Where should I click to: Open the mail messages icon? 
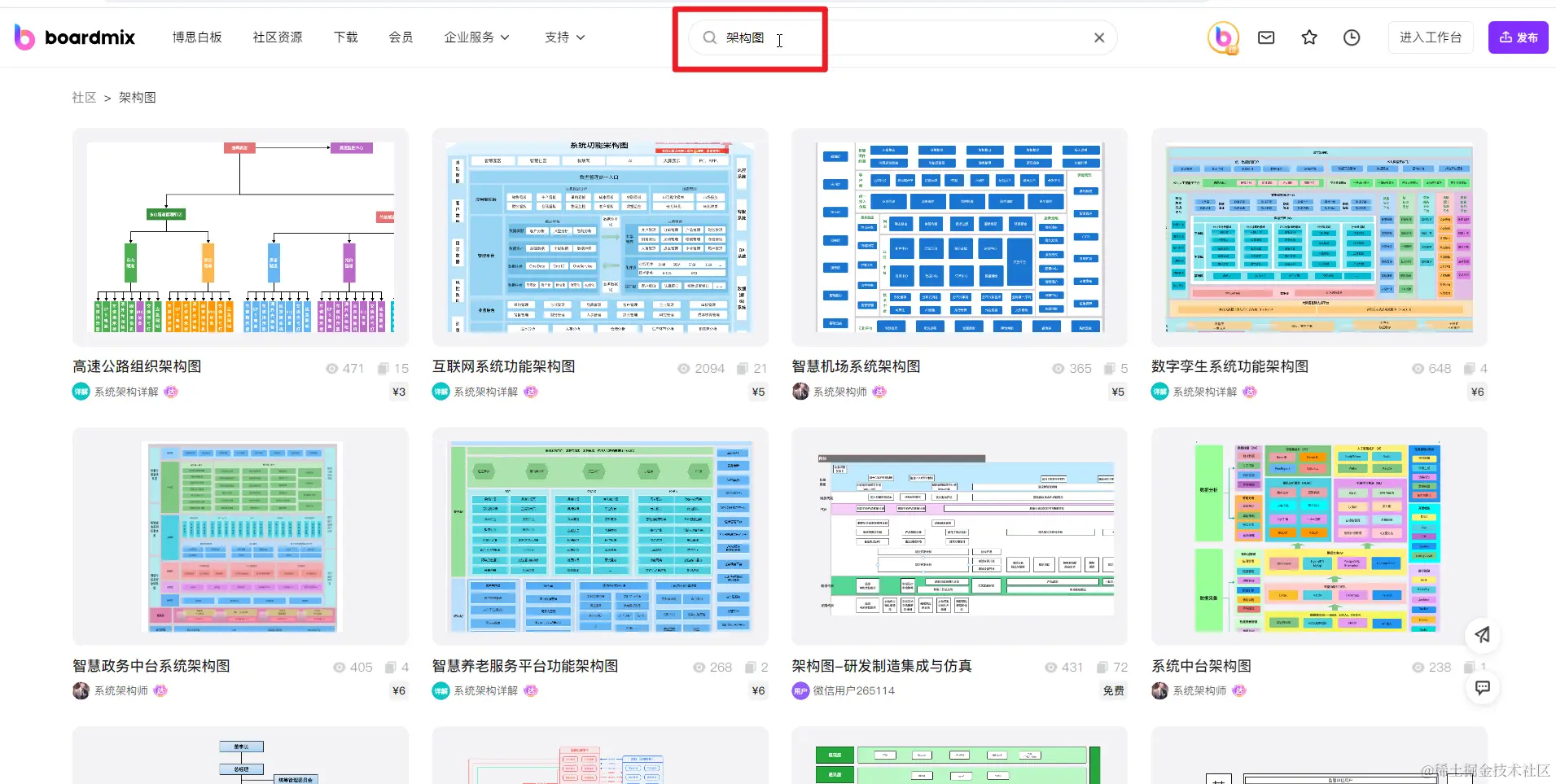(1266, 37)
